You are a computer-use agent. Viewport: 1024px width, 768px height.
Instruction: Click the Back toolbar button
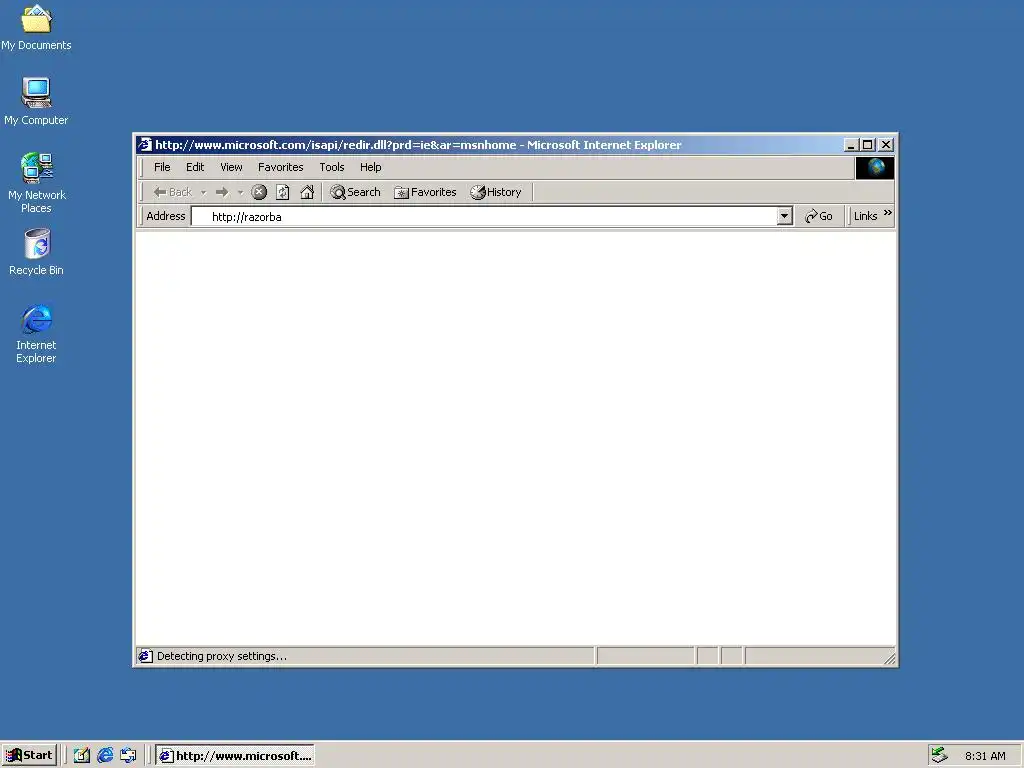tap(172, 192)
